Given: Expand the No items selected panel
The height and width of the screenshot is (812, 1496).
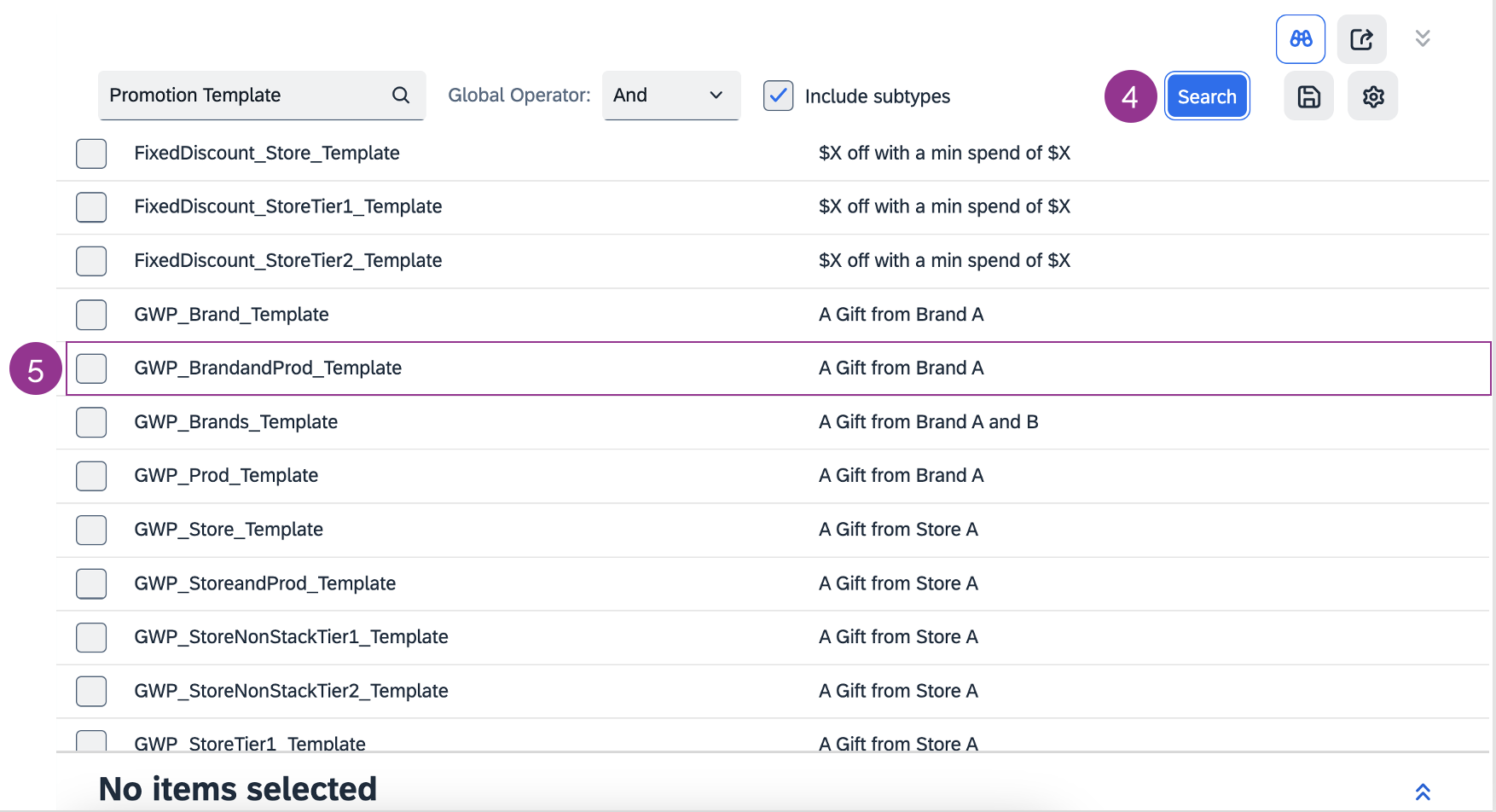Looking at the screenshot, I should pos(1422,792).
